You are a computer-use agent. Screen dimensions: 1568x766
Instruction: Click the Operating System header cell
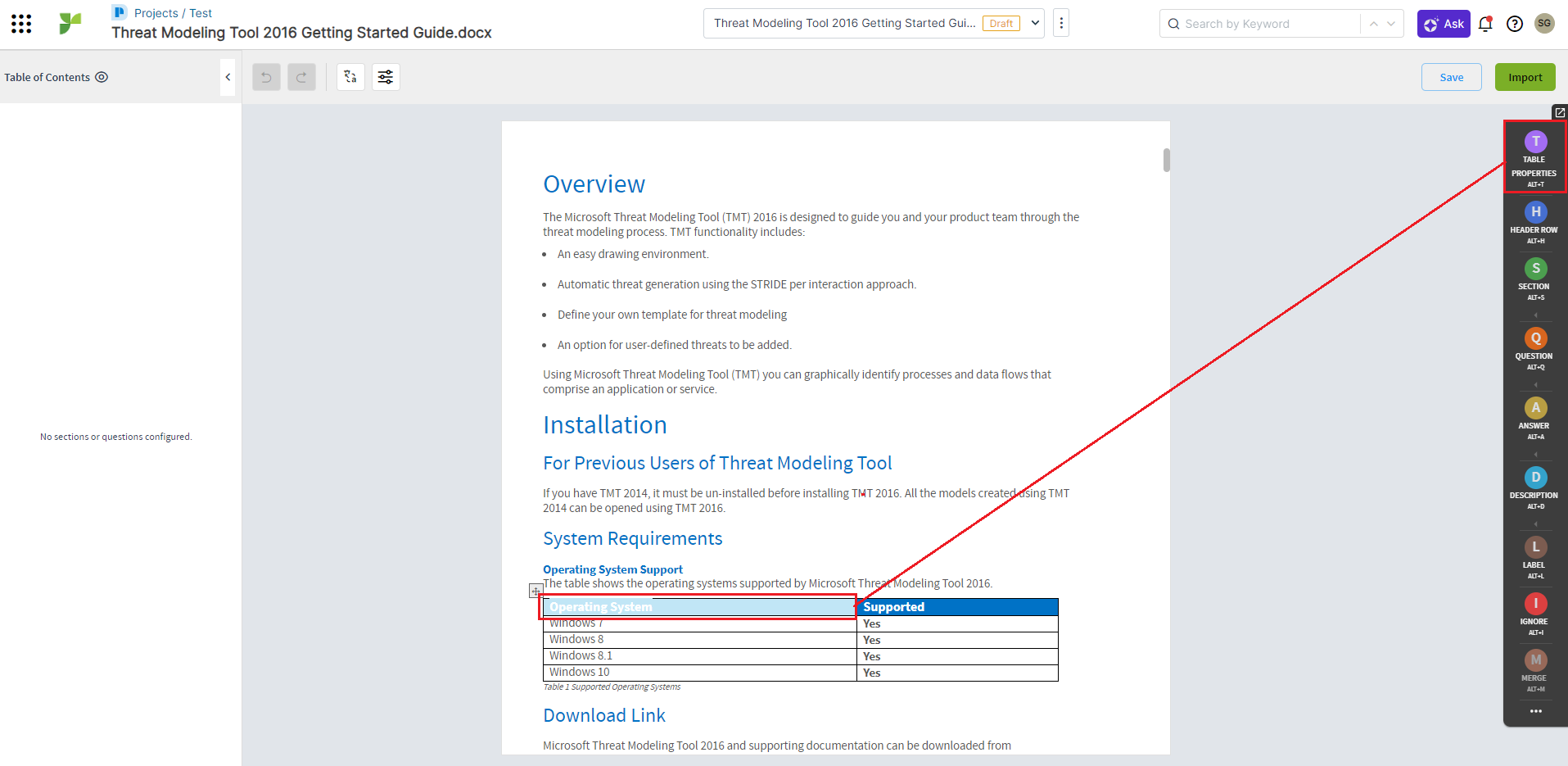pyautogui.click(x=699, y=607)
